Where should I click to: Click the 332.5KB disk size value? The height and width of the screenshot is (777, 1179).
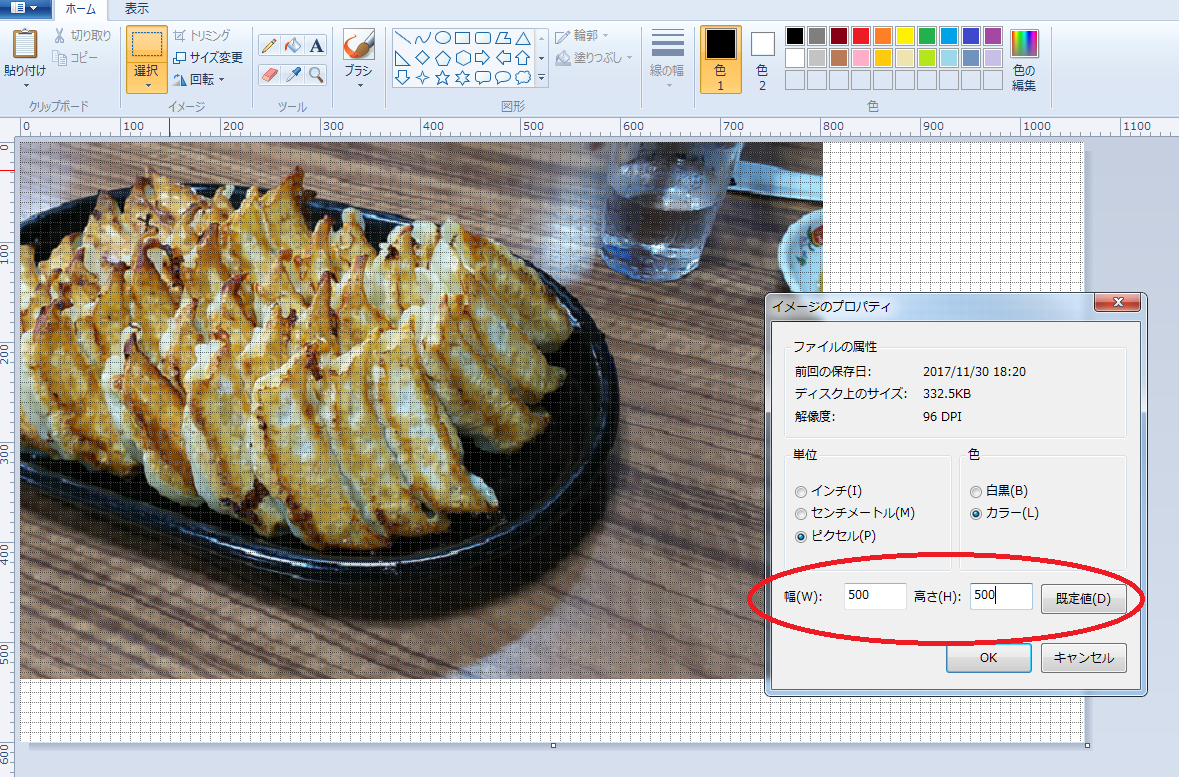(x=947, y=393)
